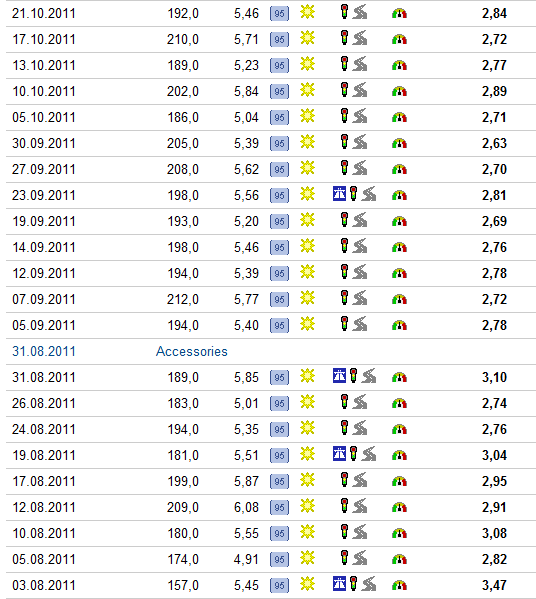Viewport: 536px width, 599px height.
Task: Click the 95 octane fuel icon in the 21.10.2011 row
Action: 279,14
